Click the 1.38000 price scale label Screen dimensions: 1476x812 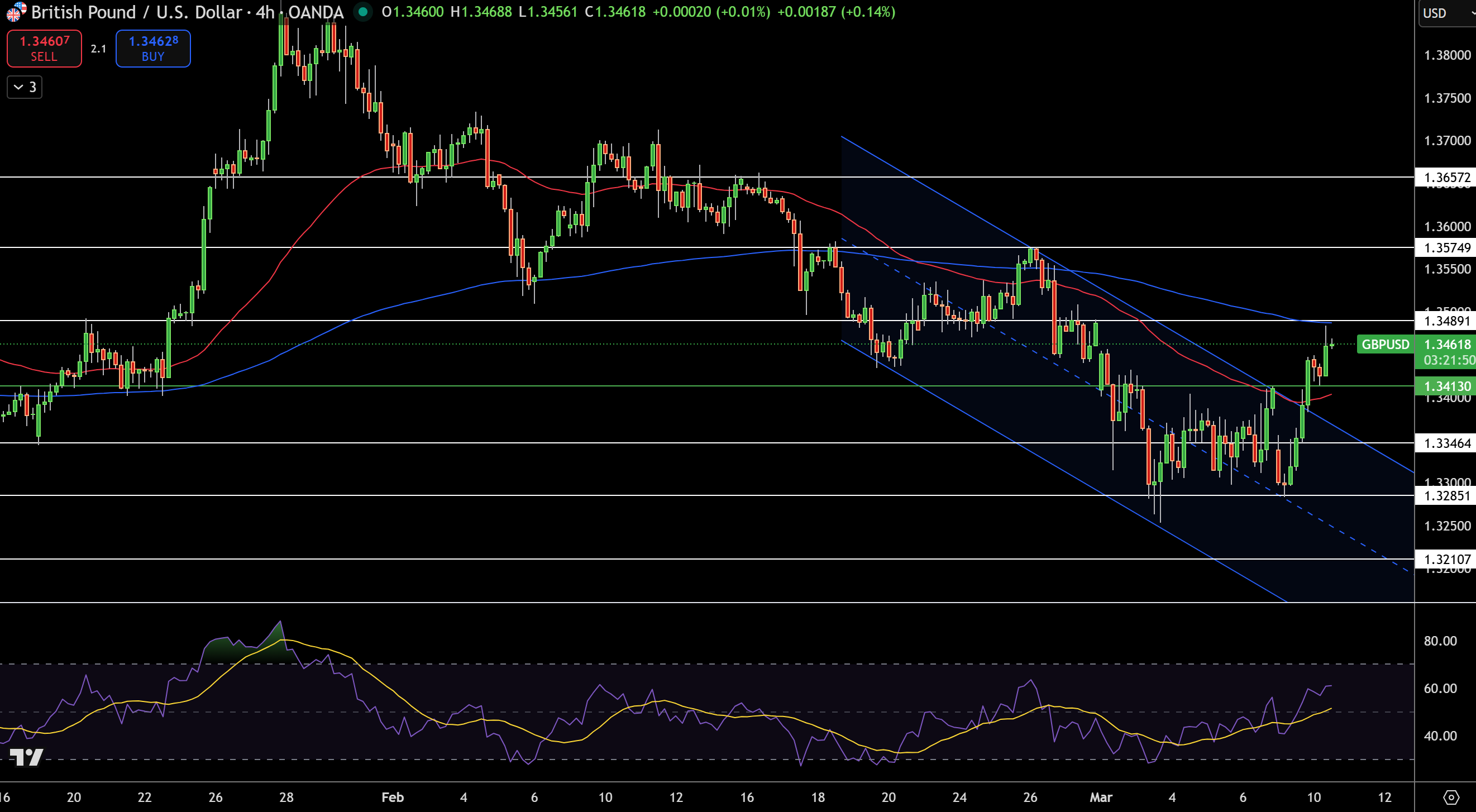click(1448, 55)
